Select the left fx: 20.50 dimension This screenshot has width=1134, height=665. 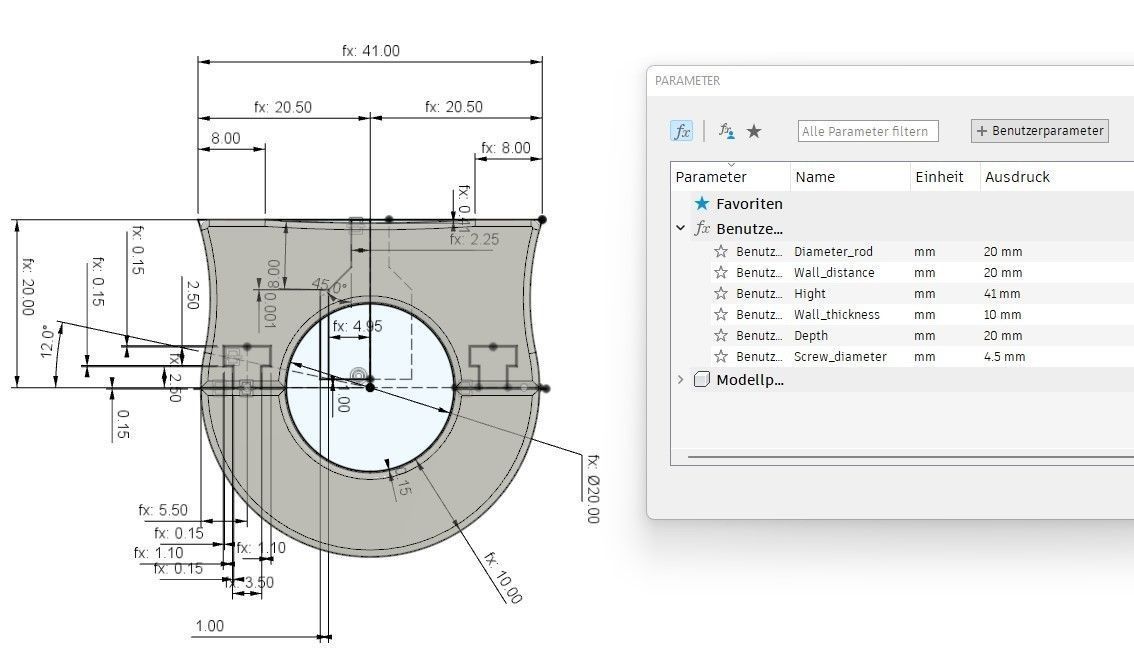[x=283, y=107]
